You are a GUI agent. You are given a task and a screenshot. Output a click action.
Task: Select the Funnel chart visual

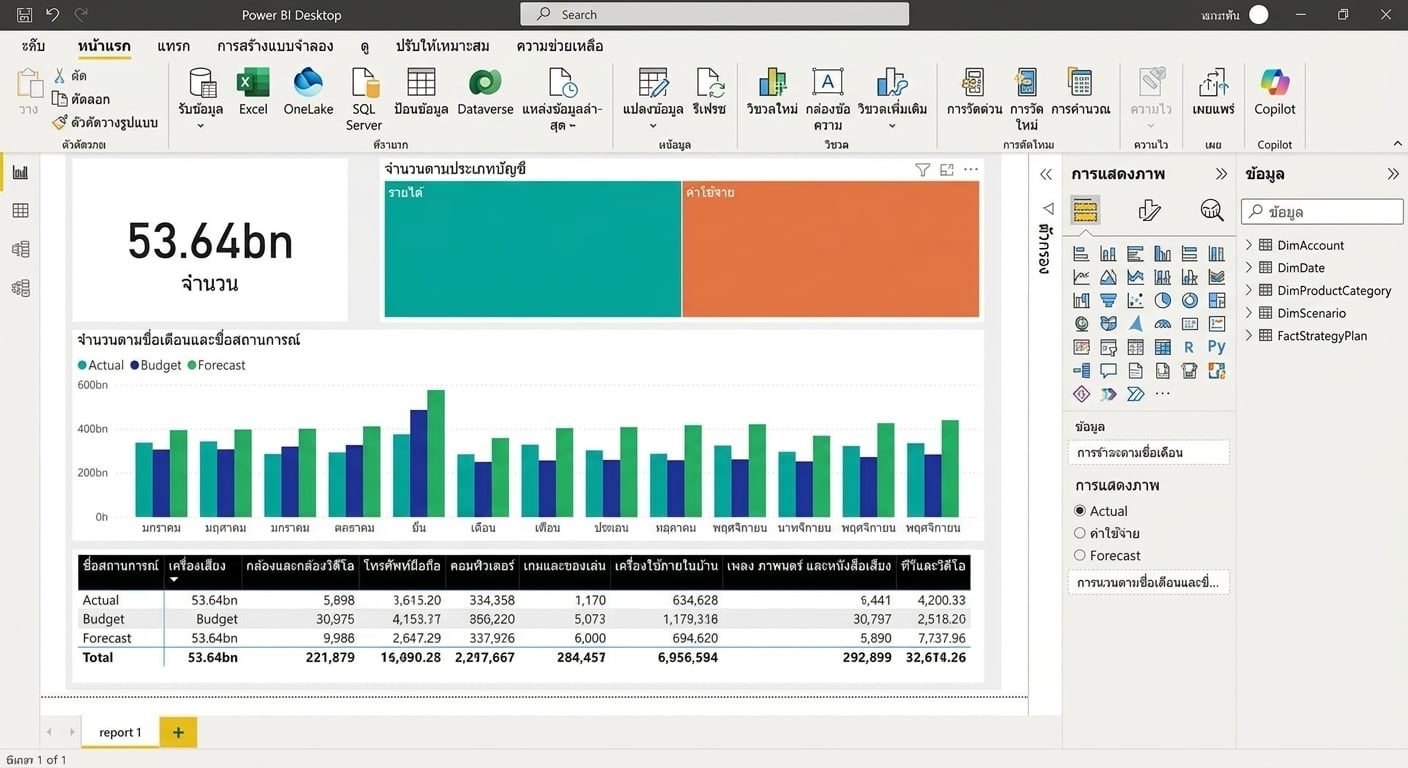(1108, 300)
